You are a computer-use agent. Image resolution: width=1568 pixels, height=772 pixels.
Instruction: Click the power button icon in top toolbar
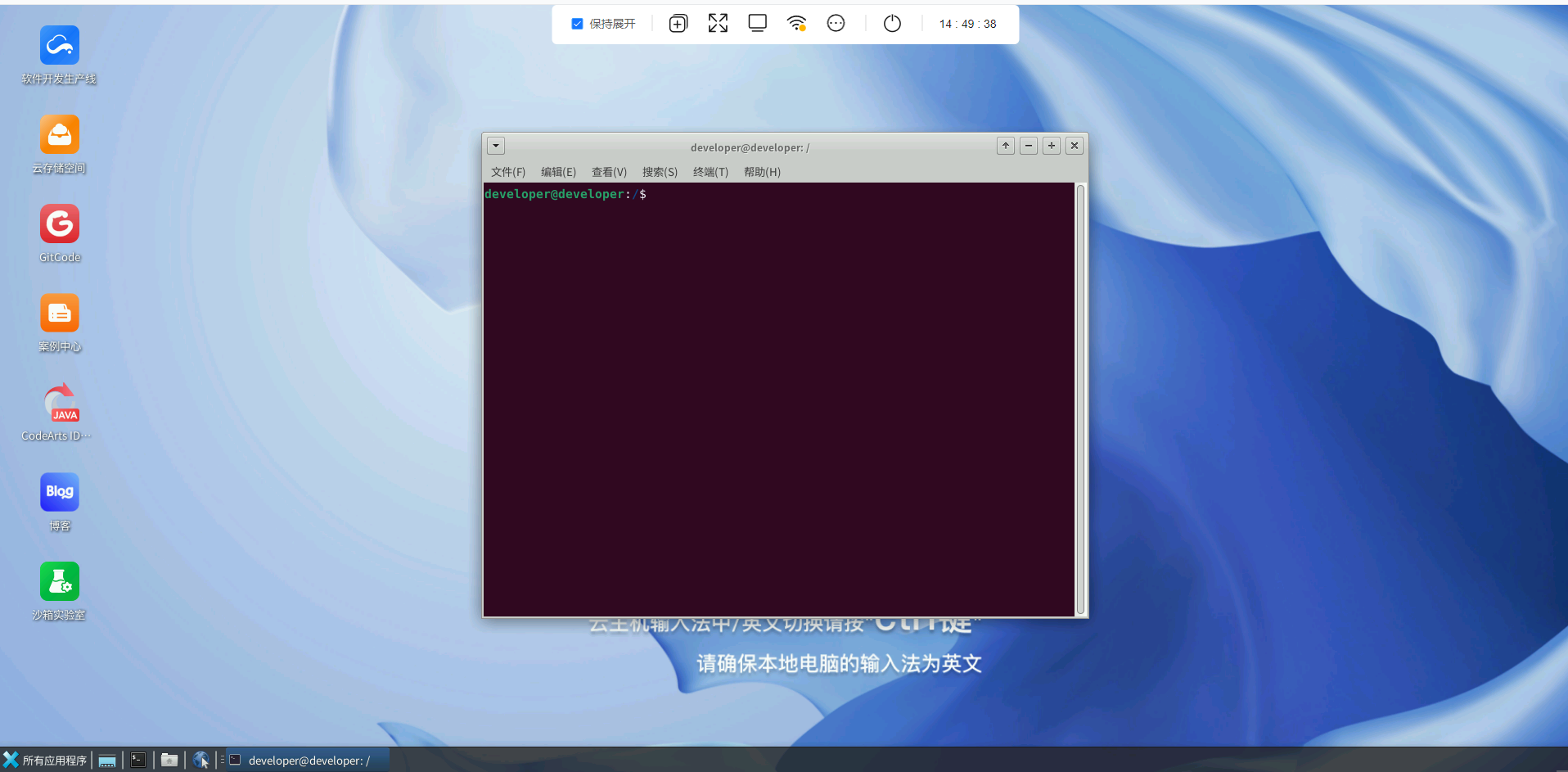(x=892, y=24)
